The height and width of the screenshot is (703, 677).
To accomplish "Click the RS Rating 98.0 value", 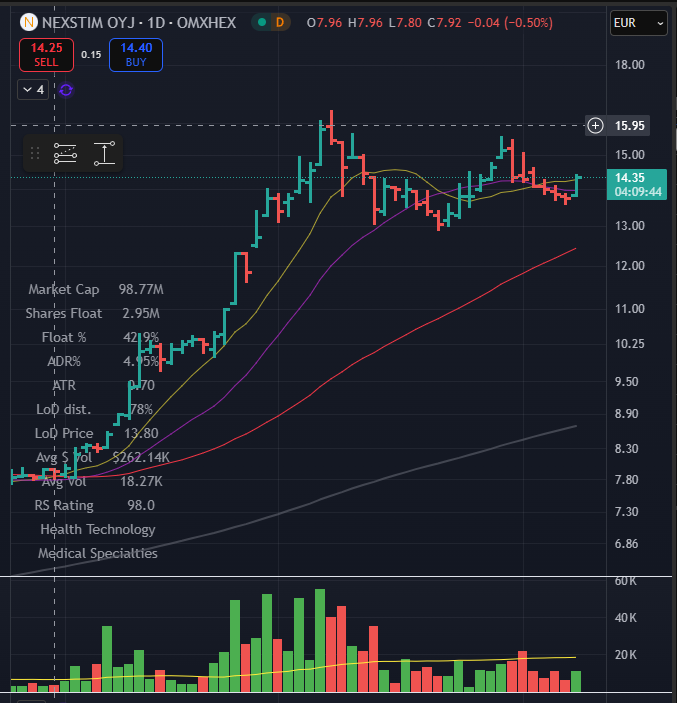I will point(141,505).
